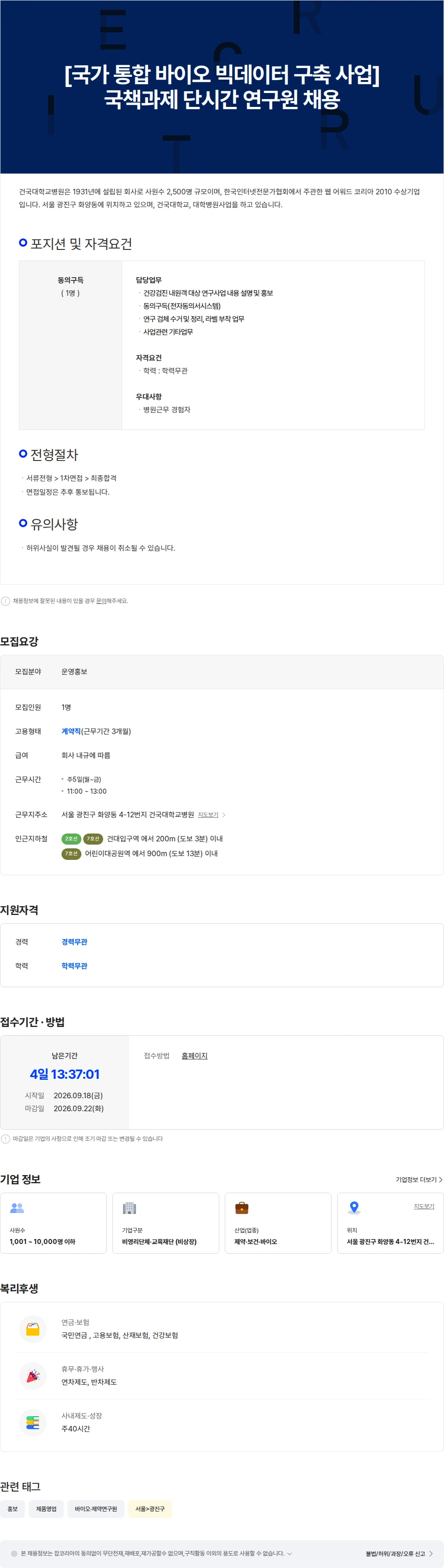Image resolution: width=444 pixels, height=1568 pixels.
Task: Click the 유의사항 section heading
Action: (54, 524)
